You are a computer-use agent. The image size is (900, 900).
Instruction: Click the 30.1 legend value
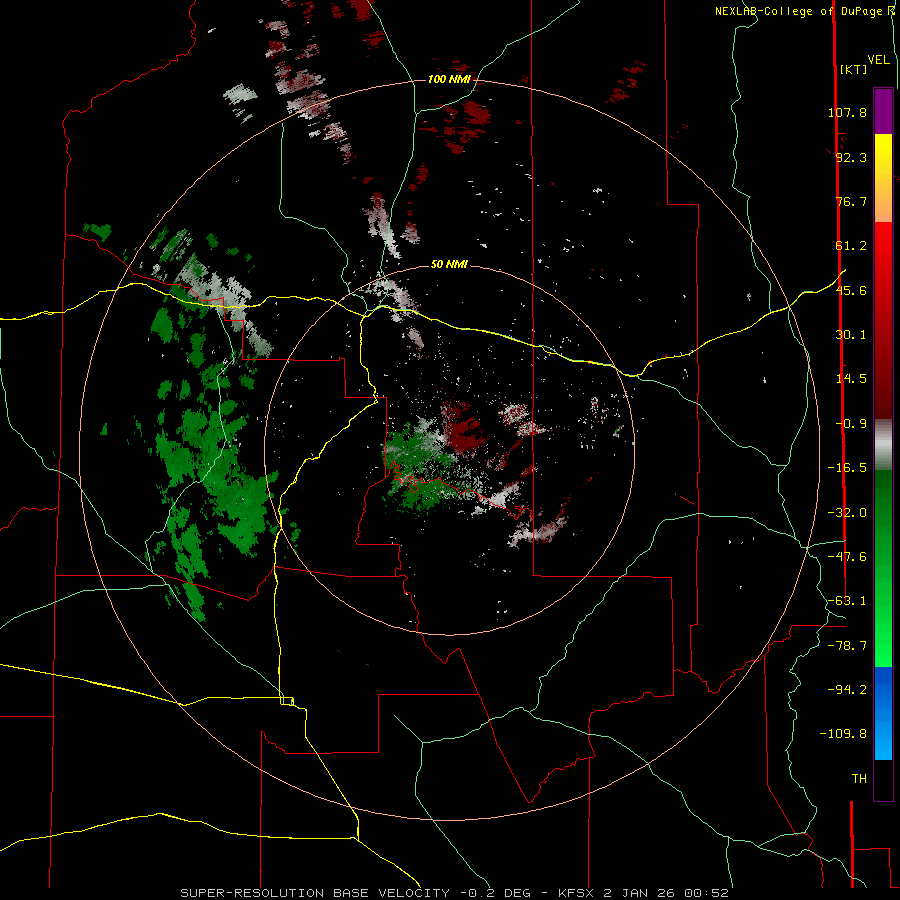(851, 335)
